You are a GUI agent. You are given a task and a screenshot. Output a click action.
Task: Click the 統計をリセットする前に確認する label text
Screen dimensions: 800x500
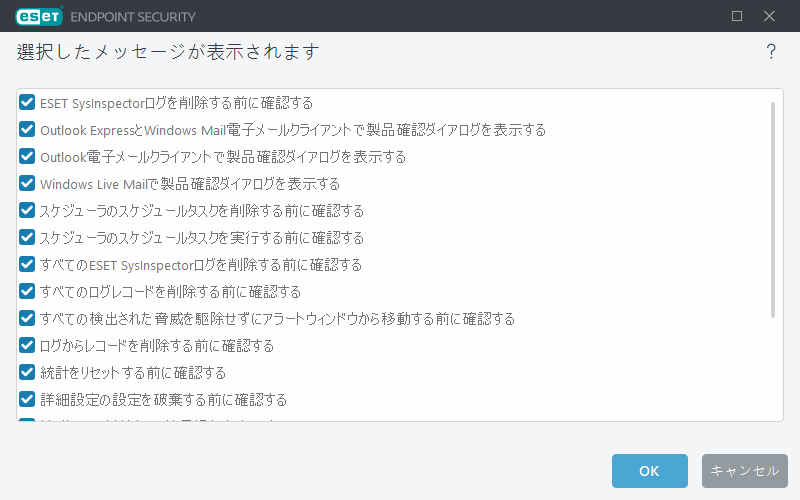click(133, 373)
